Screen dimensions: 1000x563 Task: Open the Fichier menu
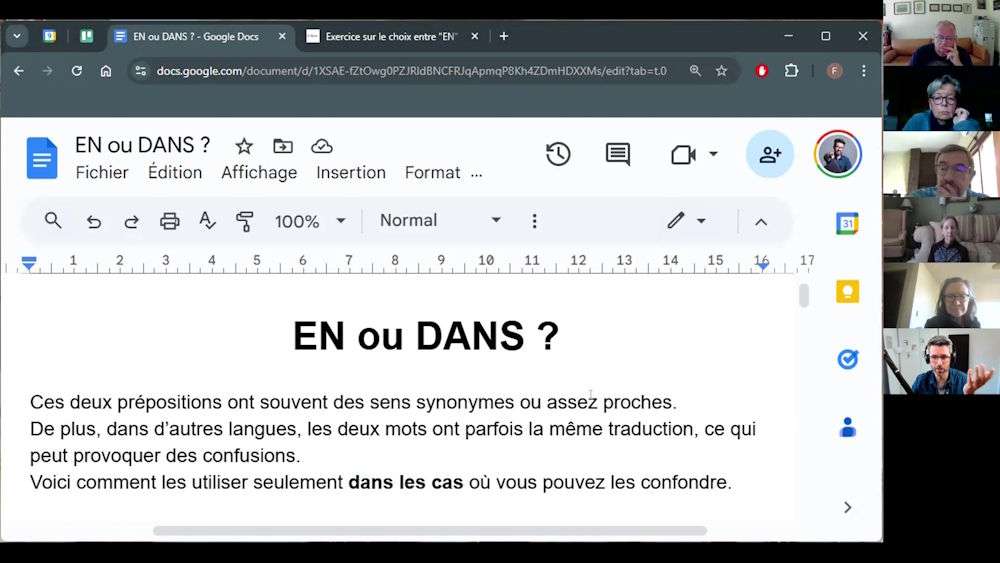pos(102,173)
